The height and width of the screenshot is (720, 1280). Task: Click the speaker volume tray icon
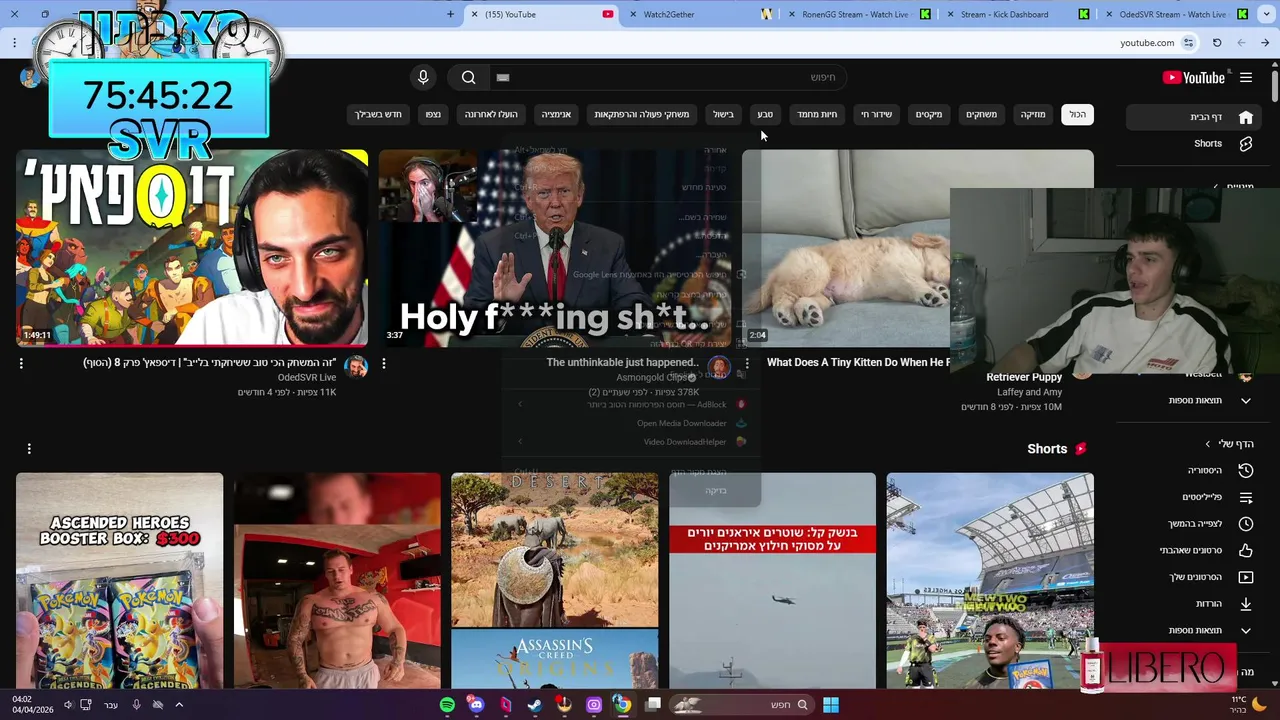[x=68, y=705]
